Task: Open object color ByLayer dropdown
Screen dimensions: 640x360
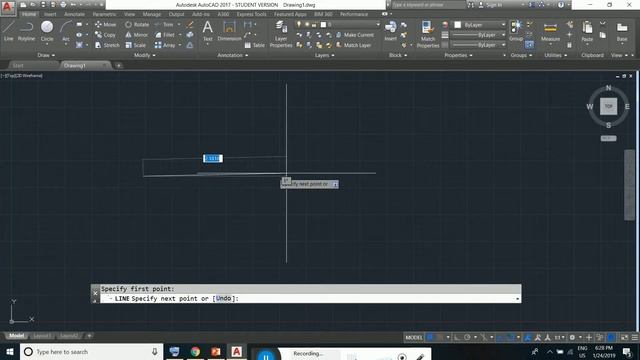Action: tap(480, 25)
